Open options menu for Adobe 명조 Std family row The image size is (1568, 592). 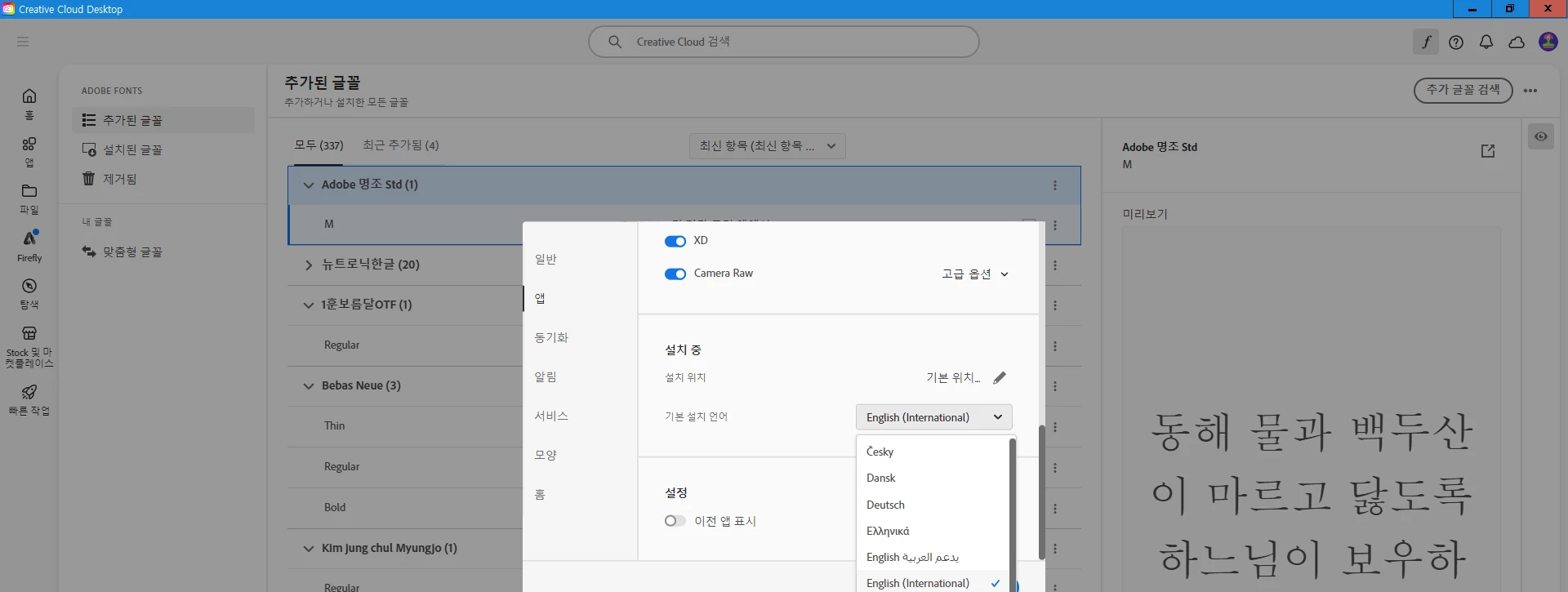click(1055, 185)
